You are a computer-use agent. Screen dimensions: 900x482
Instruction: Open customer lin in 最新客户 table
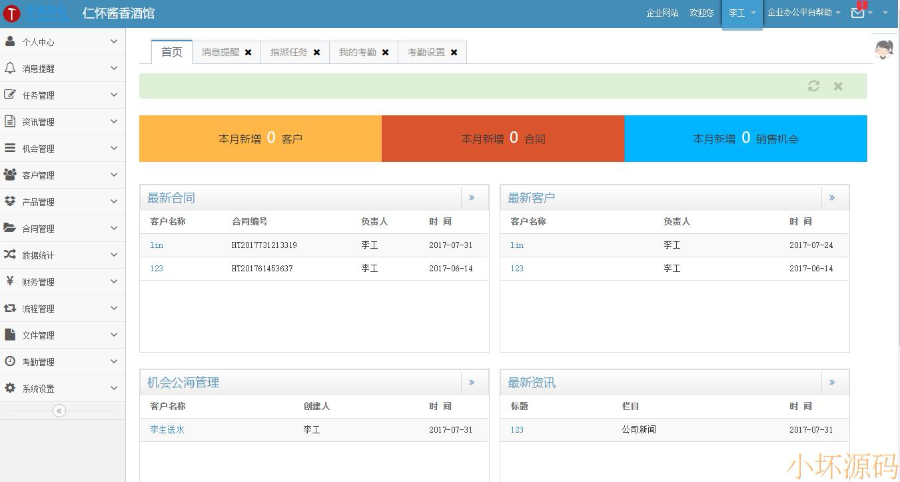pyautogui.click(x=517, y=245)
